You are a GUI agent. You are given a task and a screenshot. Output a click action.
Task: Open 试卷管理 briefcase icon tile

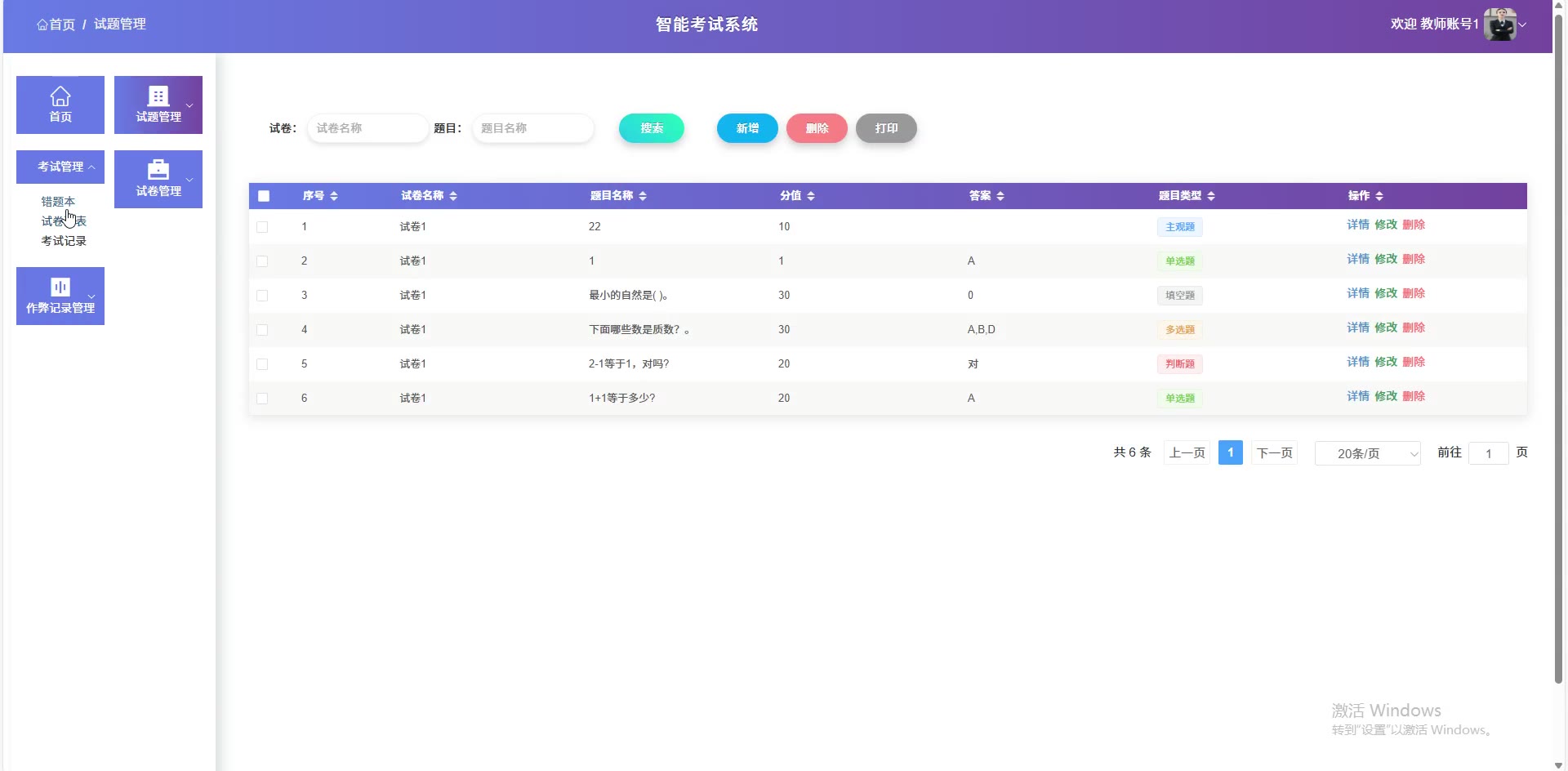[x=158, y=170]
